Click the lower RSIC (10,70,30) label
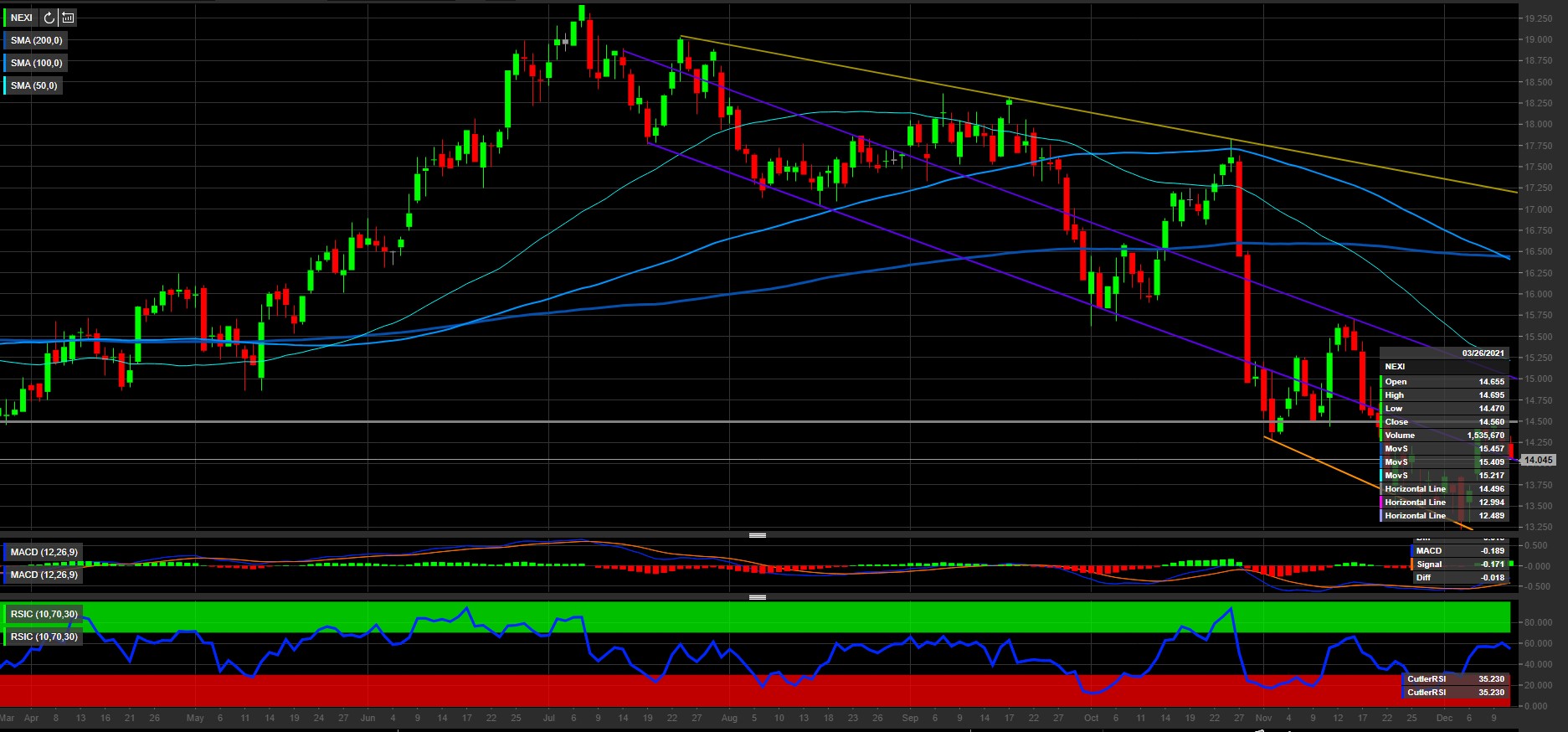The height and width of the screenshot is (732, 1568). tap(44, 637)
